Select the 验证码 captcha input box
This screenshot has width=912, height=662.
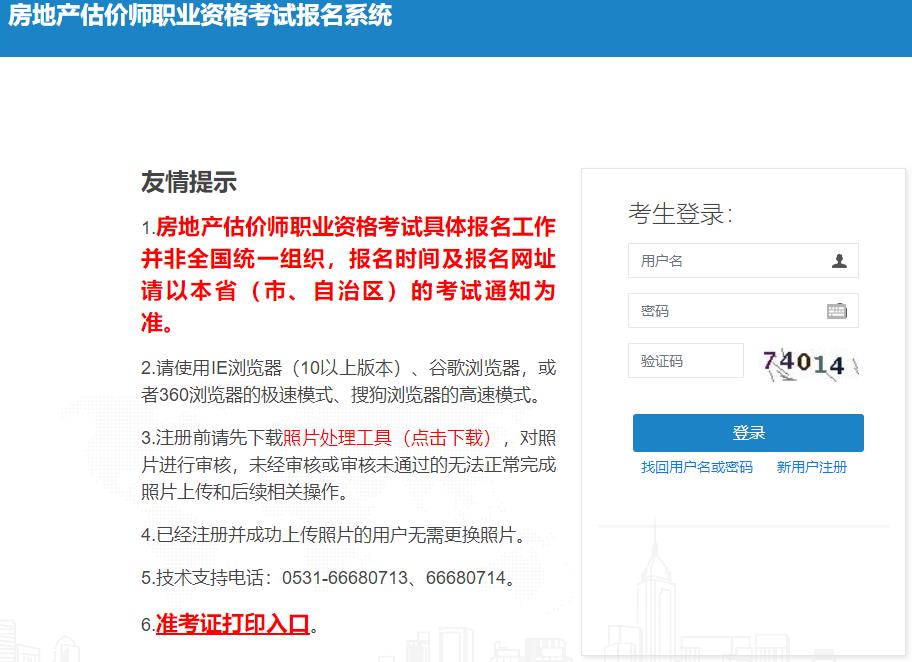click(x=685, y=361)
